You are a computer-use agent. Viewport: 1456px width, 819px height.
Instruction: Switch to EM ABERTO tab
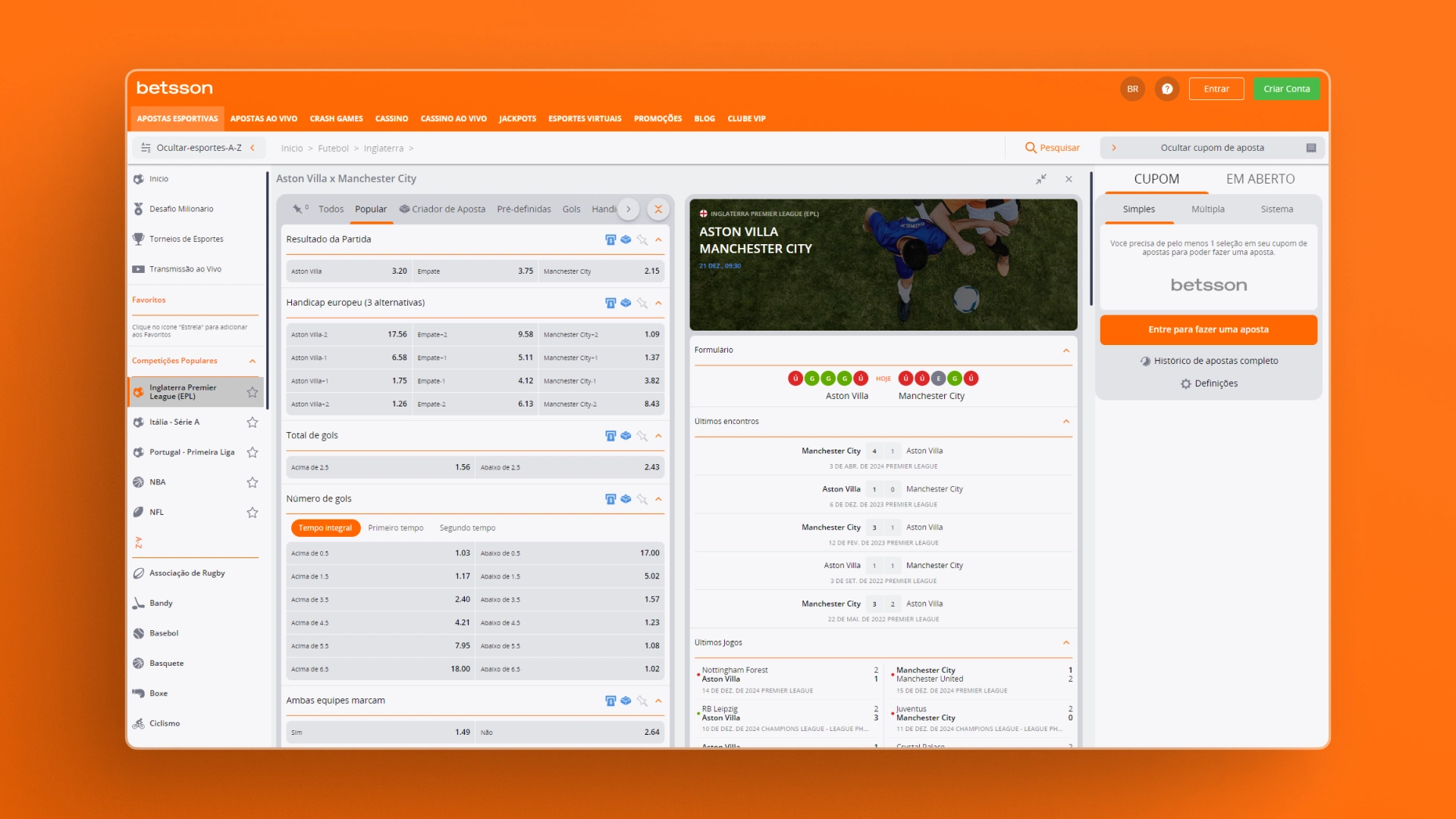tap(1260, 179)
